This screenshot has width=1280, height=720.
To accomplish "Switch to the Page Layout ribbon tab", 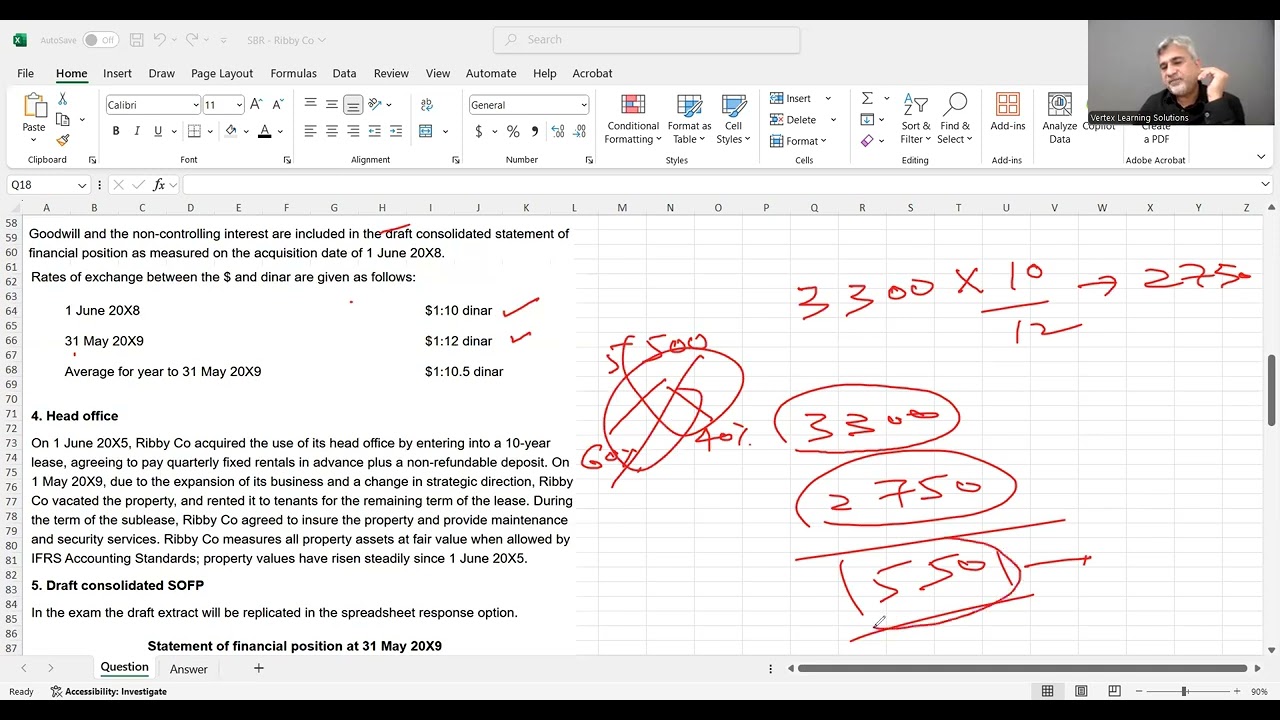I will [x=222, y=73].
